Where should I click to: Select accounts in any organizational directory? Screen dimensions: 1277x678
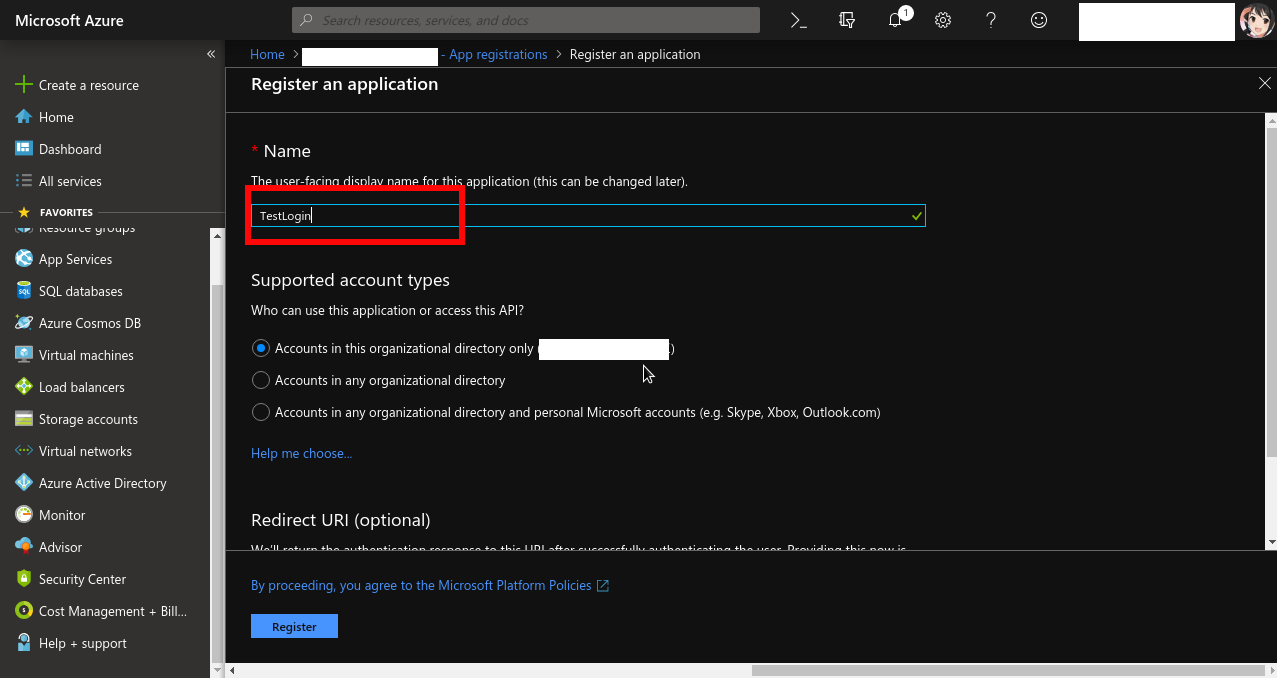coord(260,380)
